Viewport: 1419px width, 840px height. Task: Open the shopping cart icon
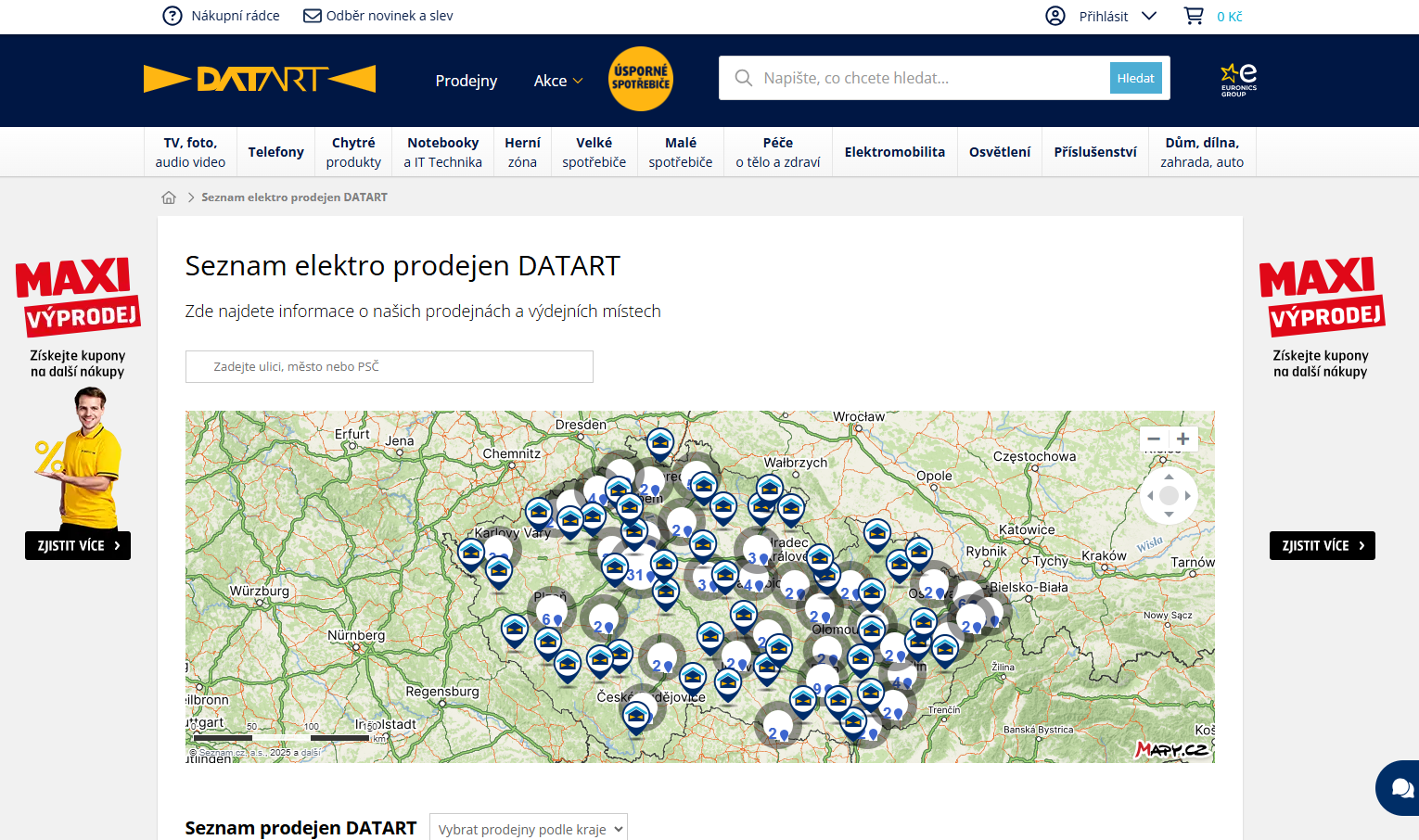pyautogui.click(x=1194, y=16)
